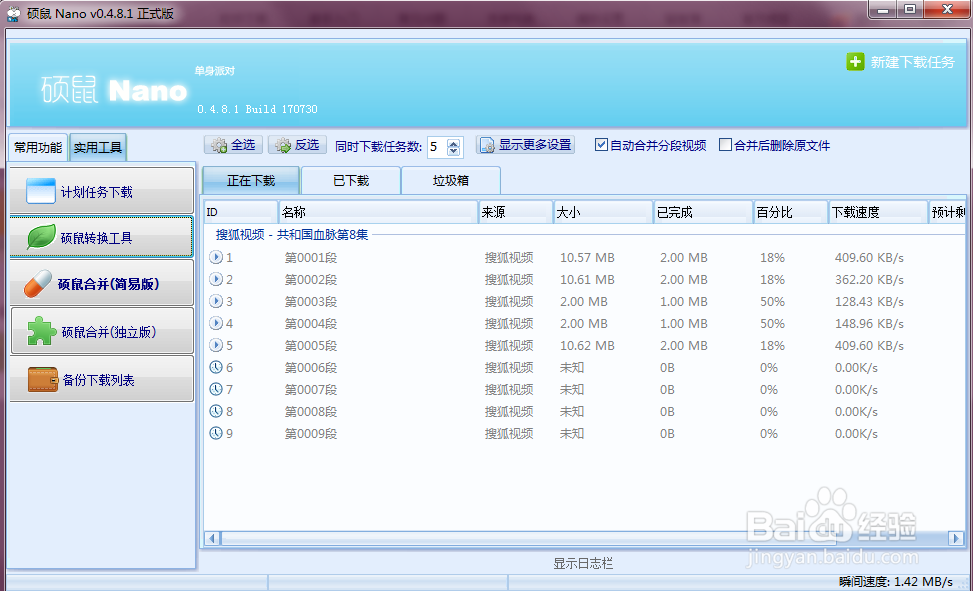
Task: Click 单身派对 text in banner
Action: [x=214, y=71]
